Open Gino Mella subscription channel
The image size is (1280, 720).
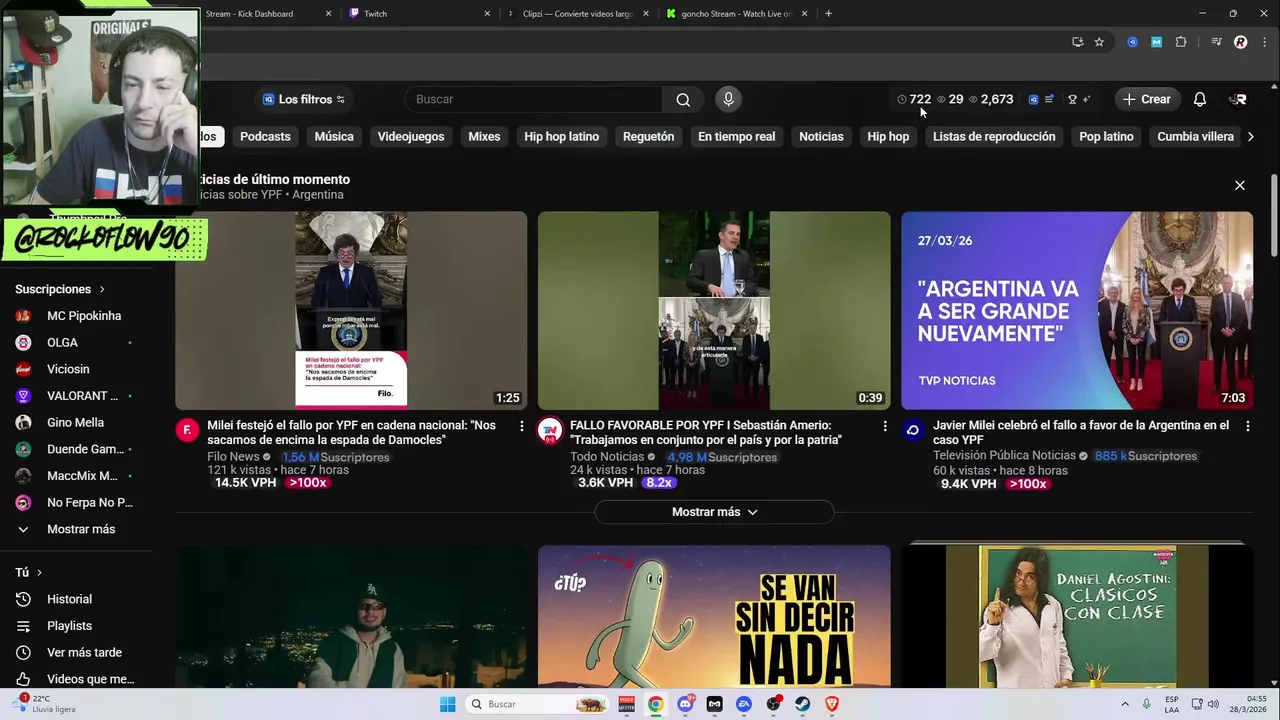coord(76,422)
